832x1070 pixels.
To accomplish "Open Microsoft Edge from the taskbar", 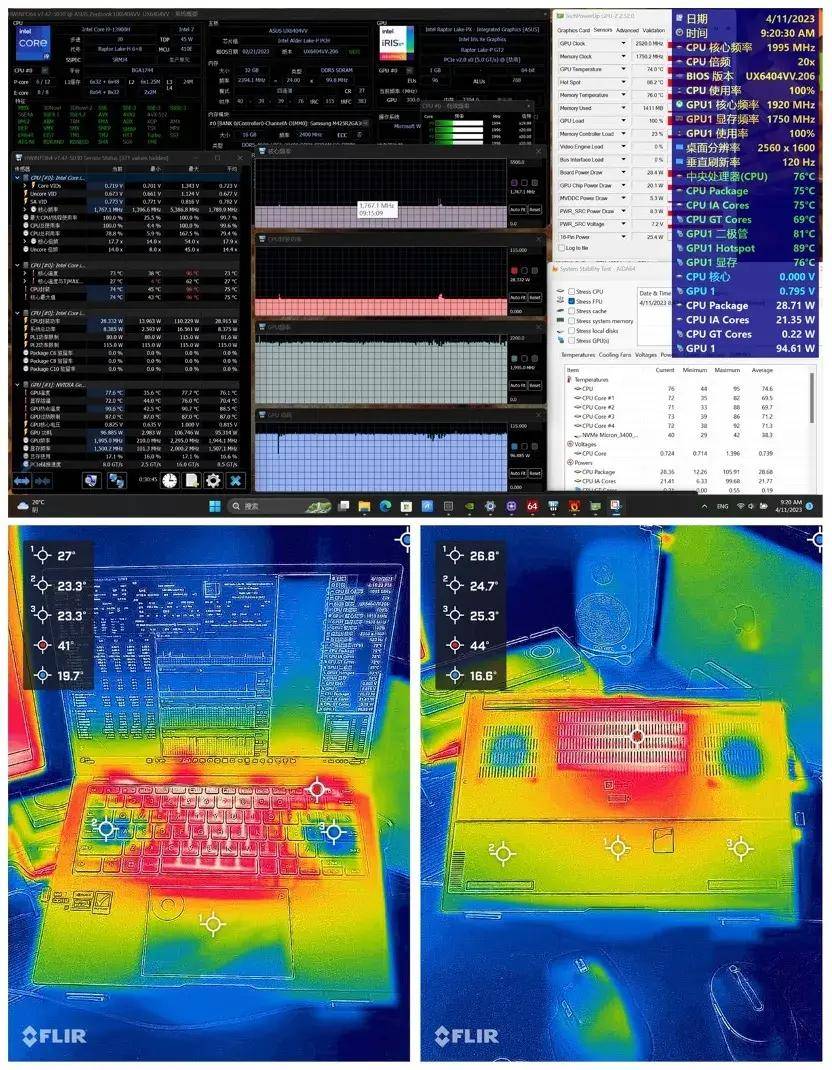I will tap(385, 505).
